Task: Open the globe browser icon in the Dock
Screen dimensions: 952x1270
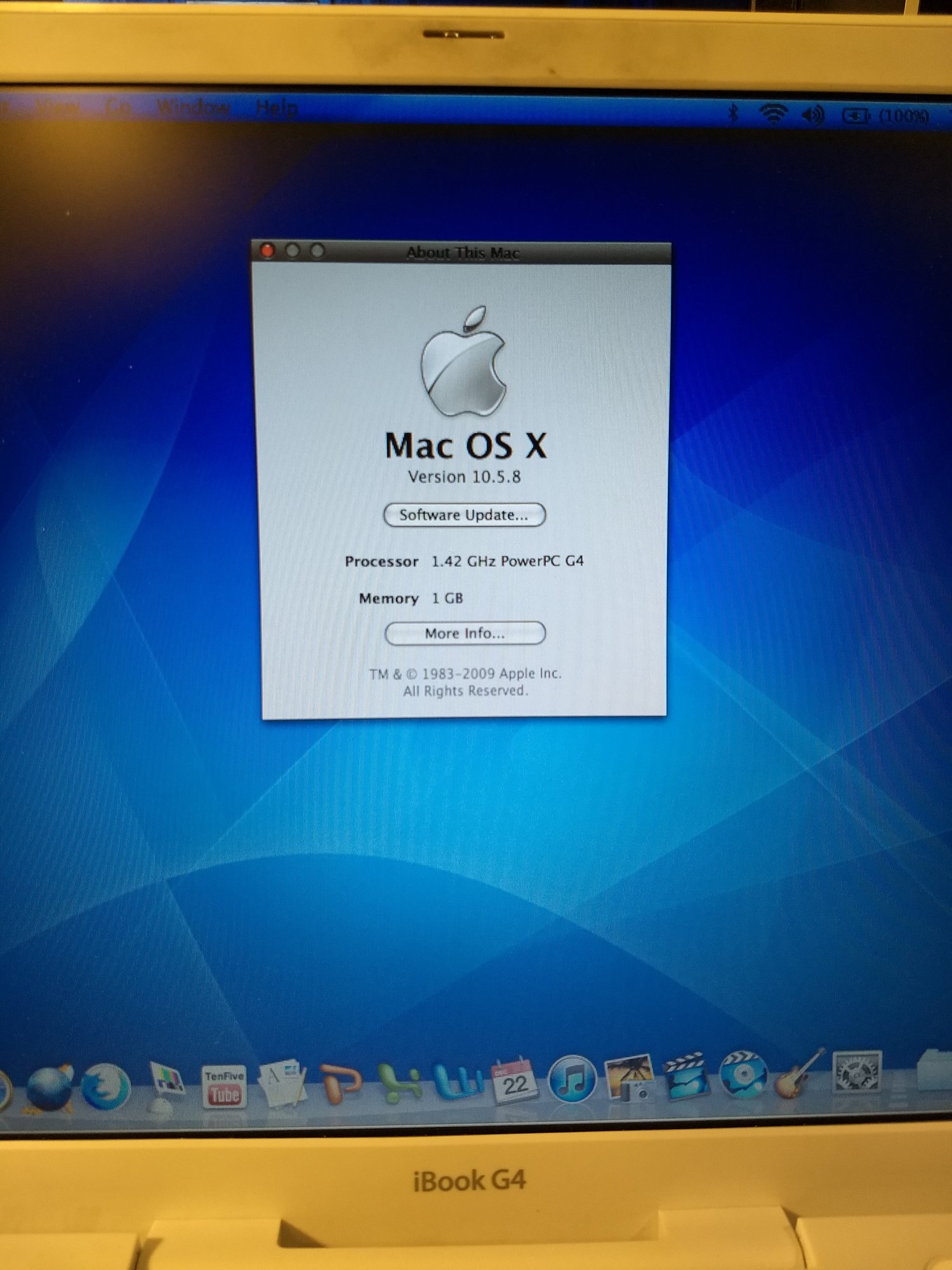Action: pyautogui.click(x=50, y=1090)
